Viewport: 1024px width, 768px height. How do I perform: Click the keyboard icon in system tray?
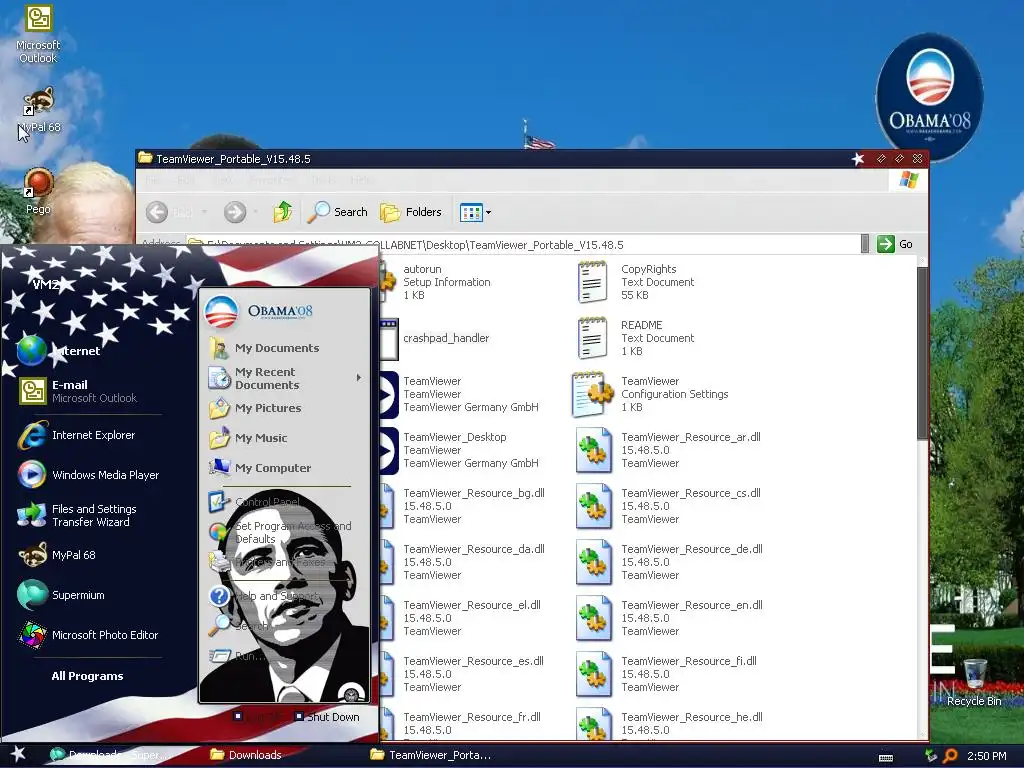886,758
